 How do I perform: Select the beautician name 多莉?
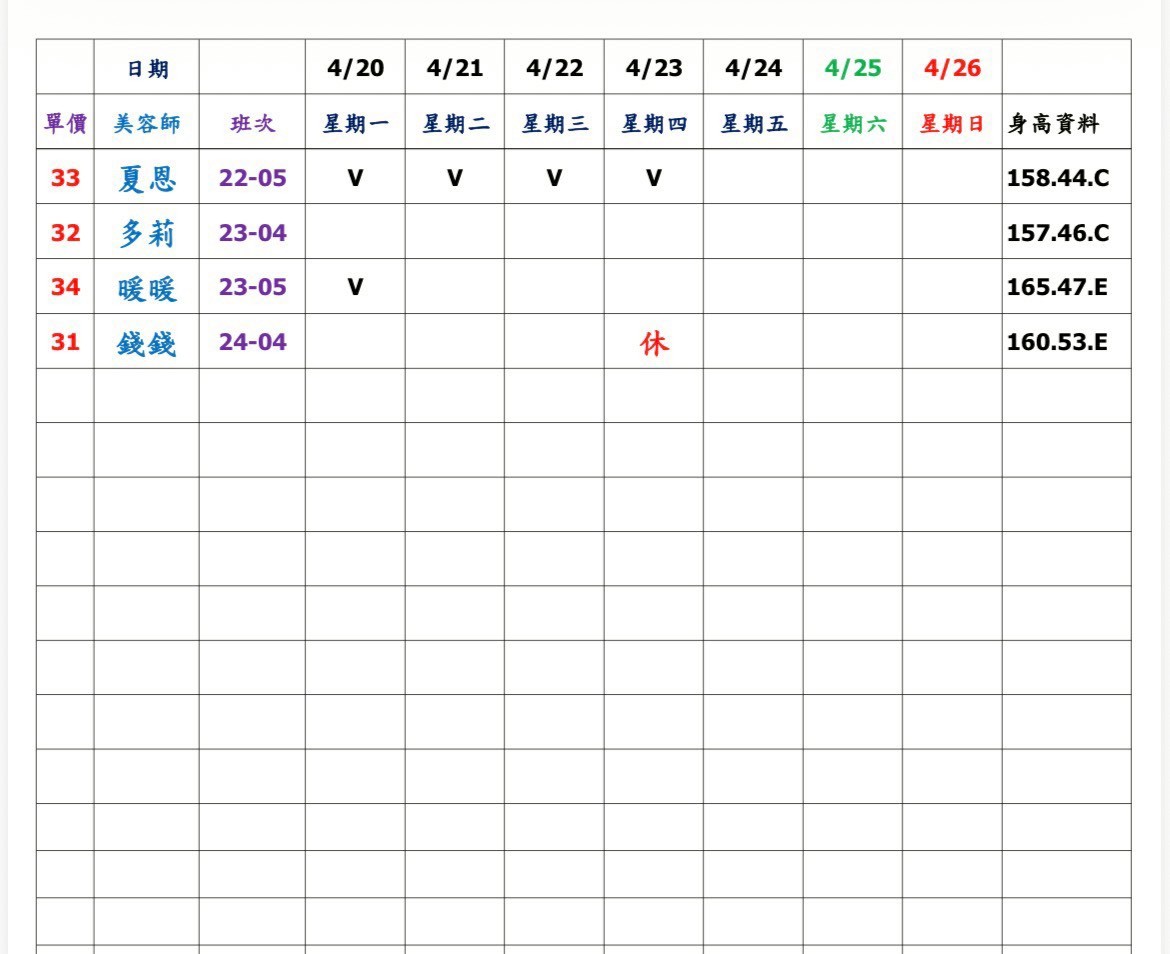pyautogui.click(x=147, y=234)
